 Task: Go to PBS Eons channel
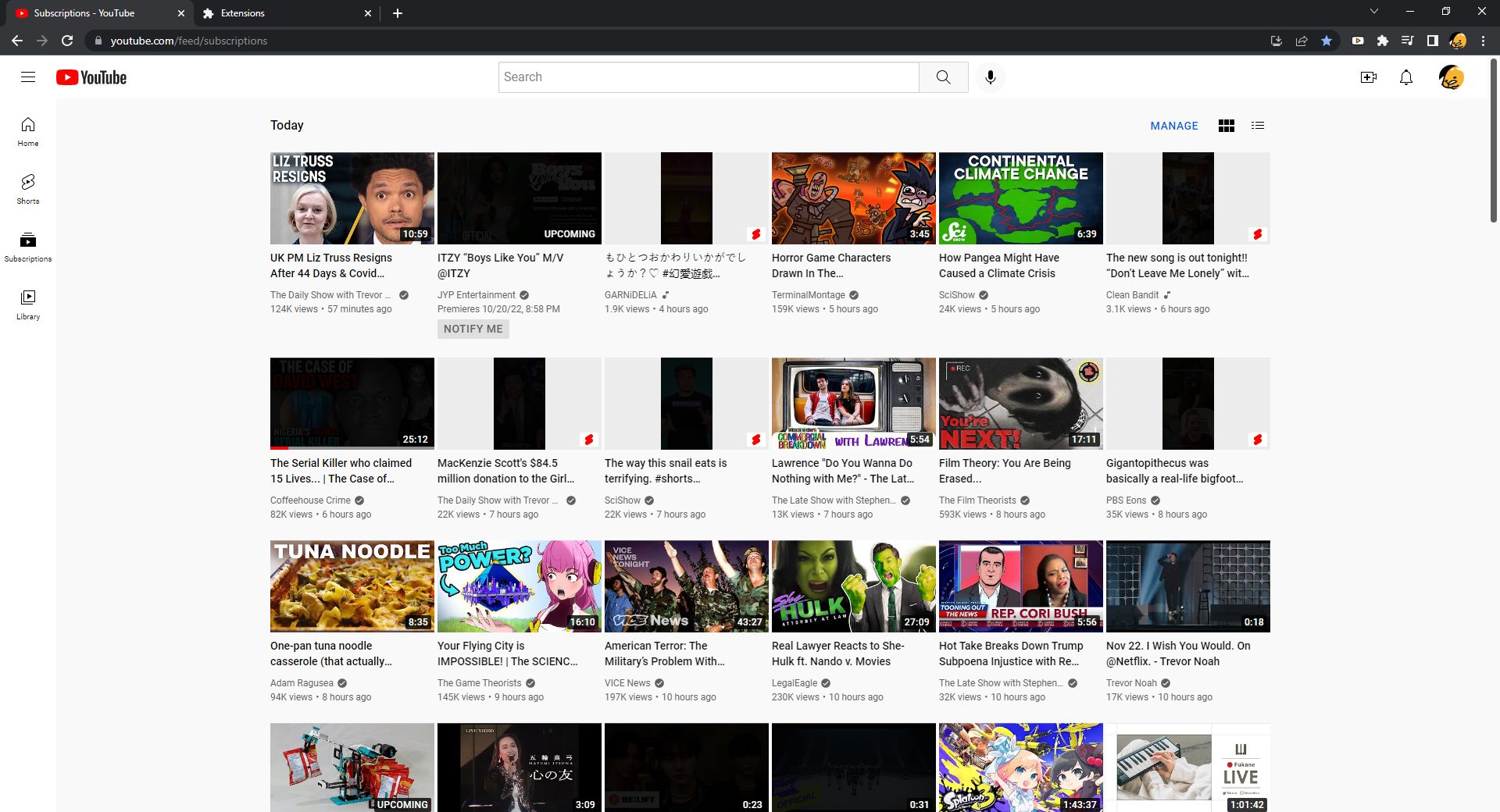1127,500
